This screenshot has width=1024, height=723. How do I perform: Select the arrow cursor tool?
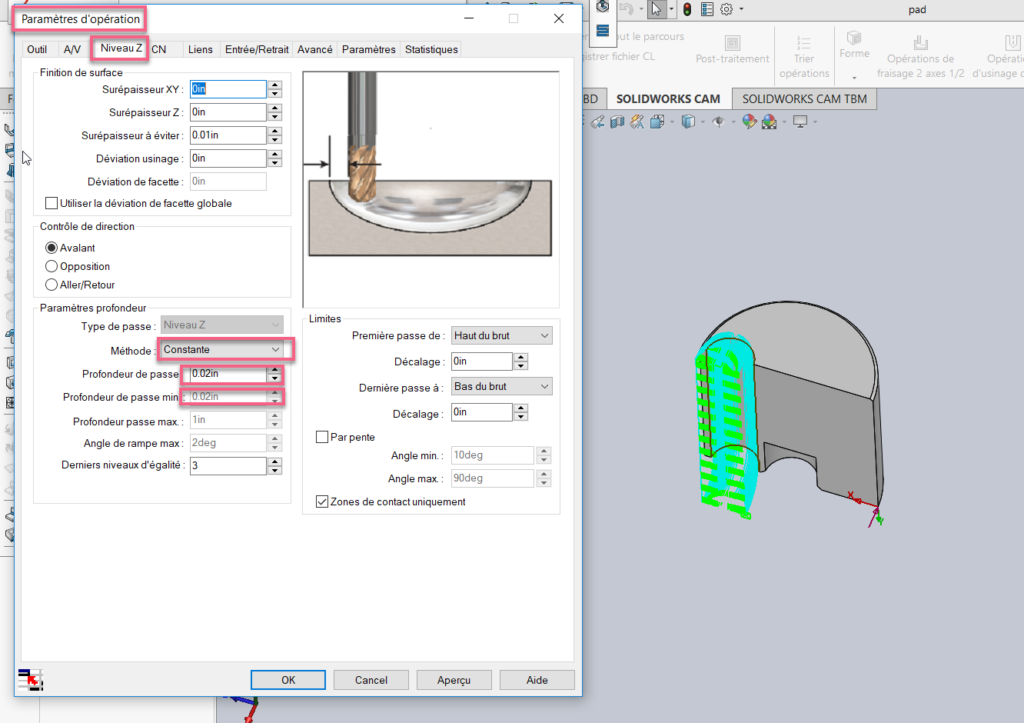(656, 9)
